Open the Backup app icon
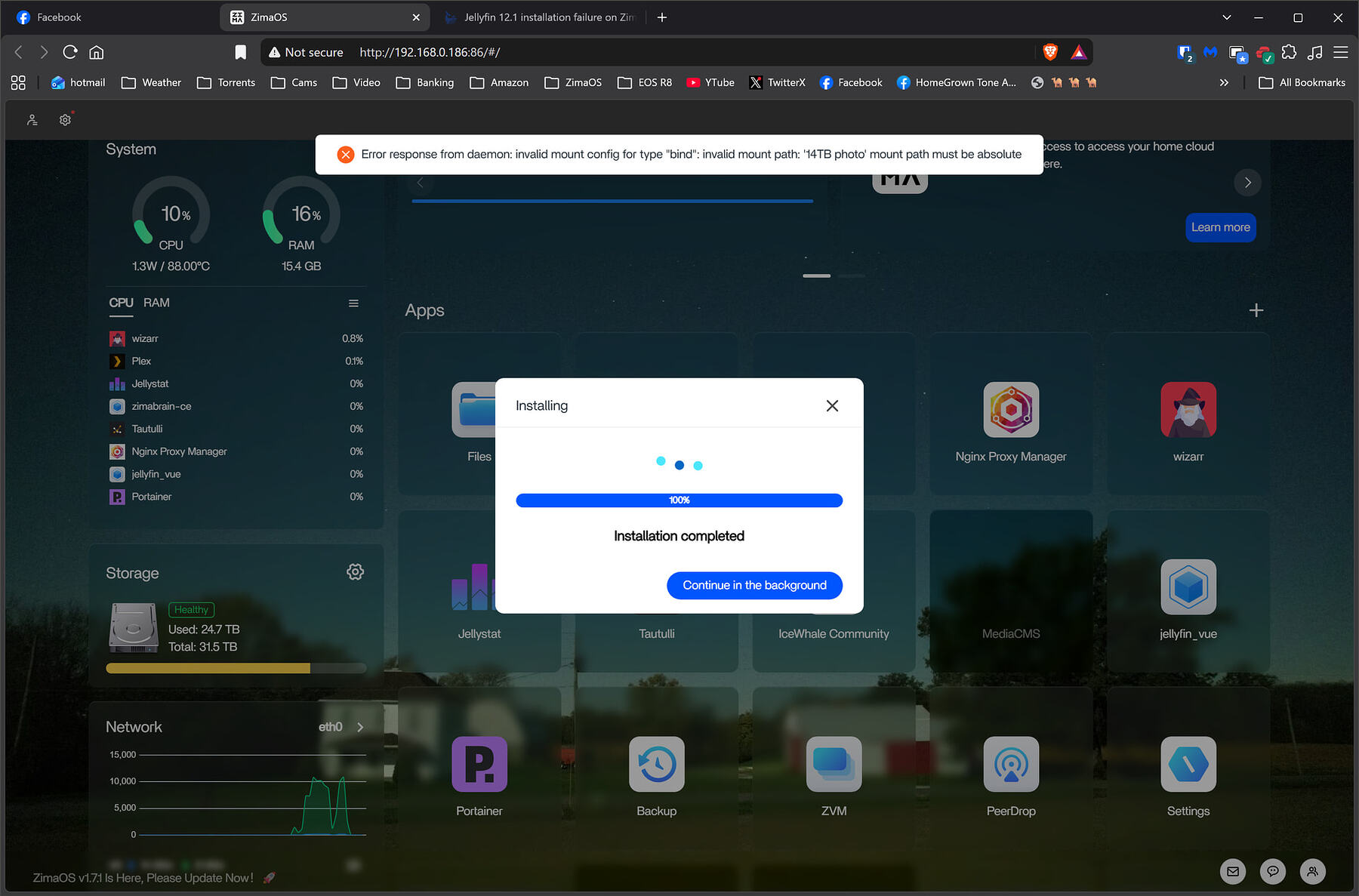This screenshot has width=1359, height=896. (657, 764)
